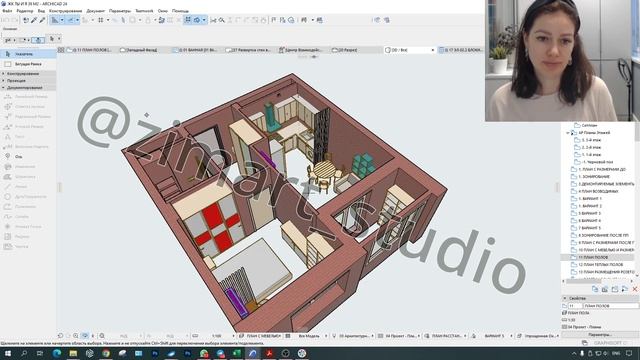Click the red delete X in Navigator

635,289
